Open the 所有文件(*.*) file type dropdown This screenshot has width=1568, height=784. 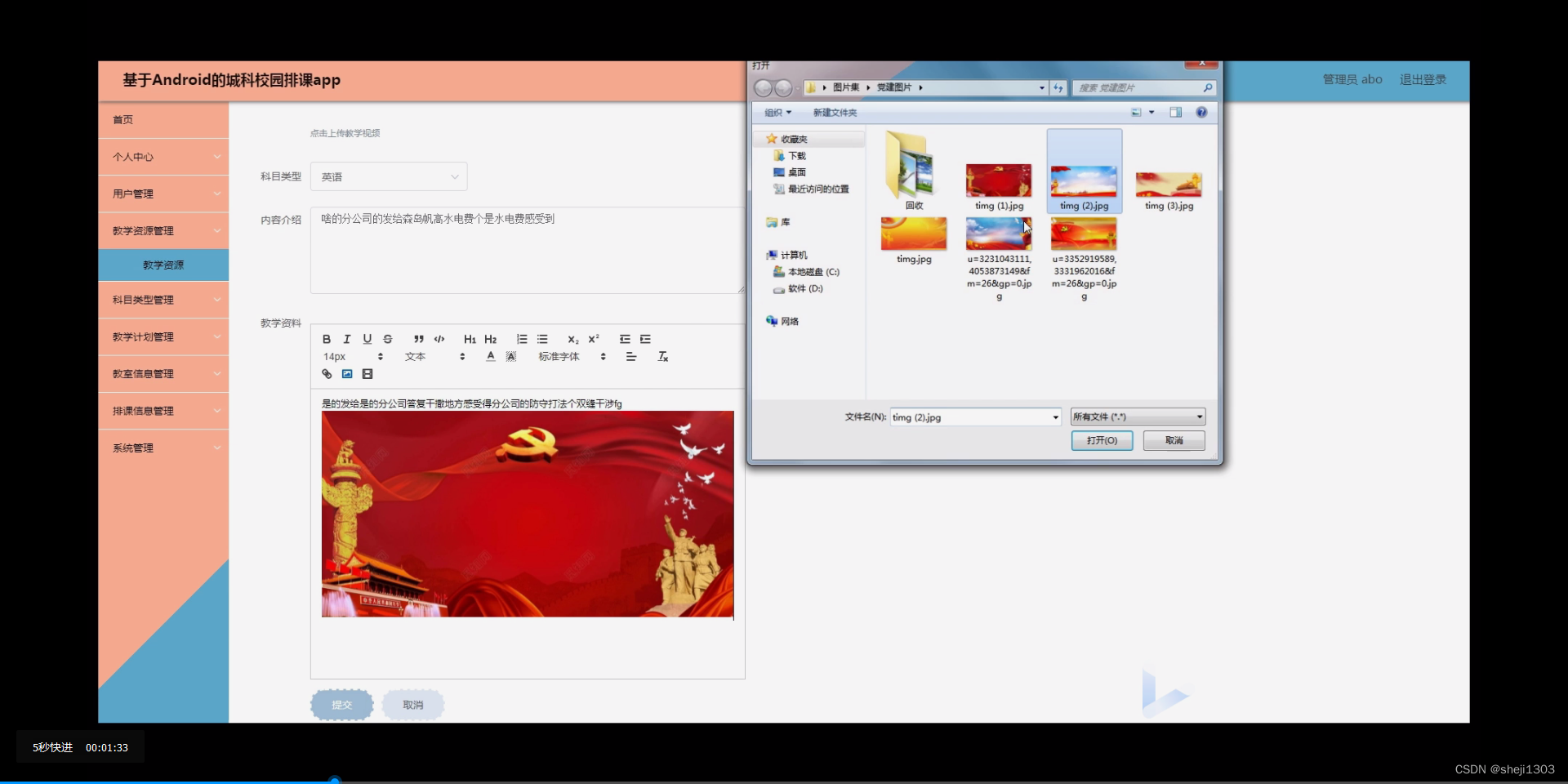pyautogui.click(x=1138, y=416)
